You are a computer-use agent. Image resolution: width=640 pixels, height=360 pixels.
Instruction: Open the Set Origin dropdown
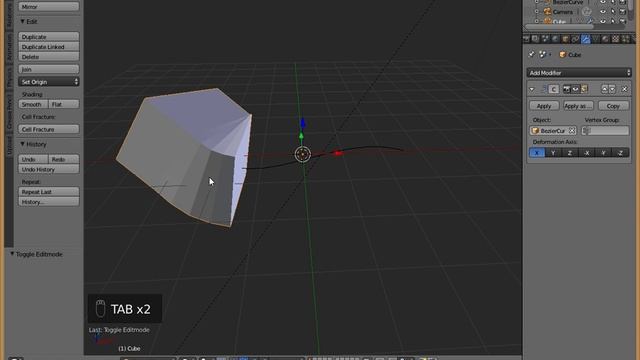pyautogui.click(x=49, y=82)
